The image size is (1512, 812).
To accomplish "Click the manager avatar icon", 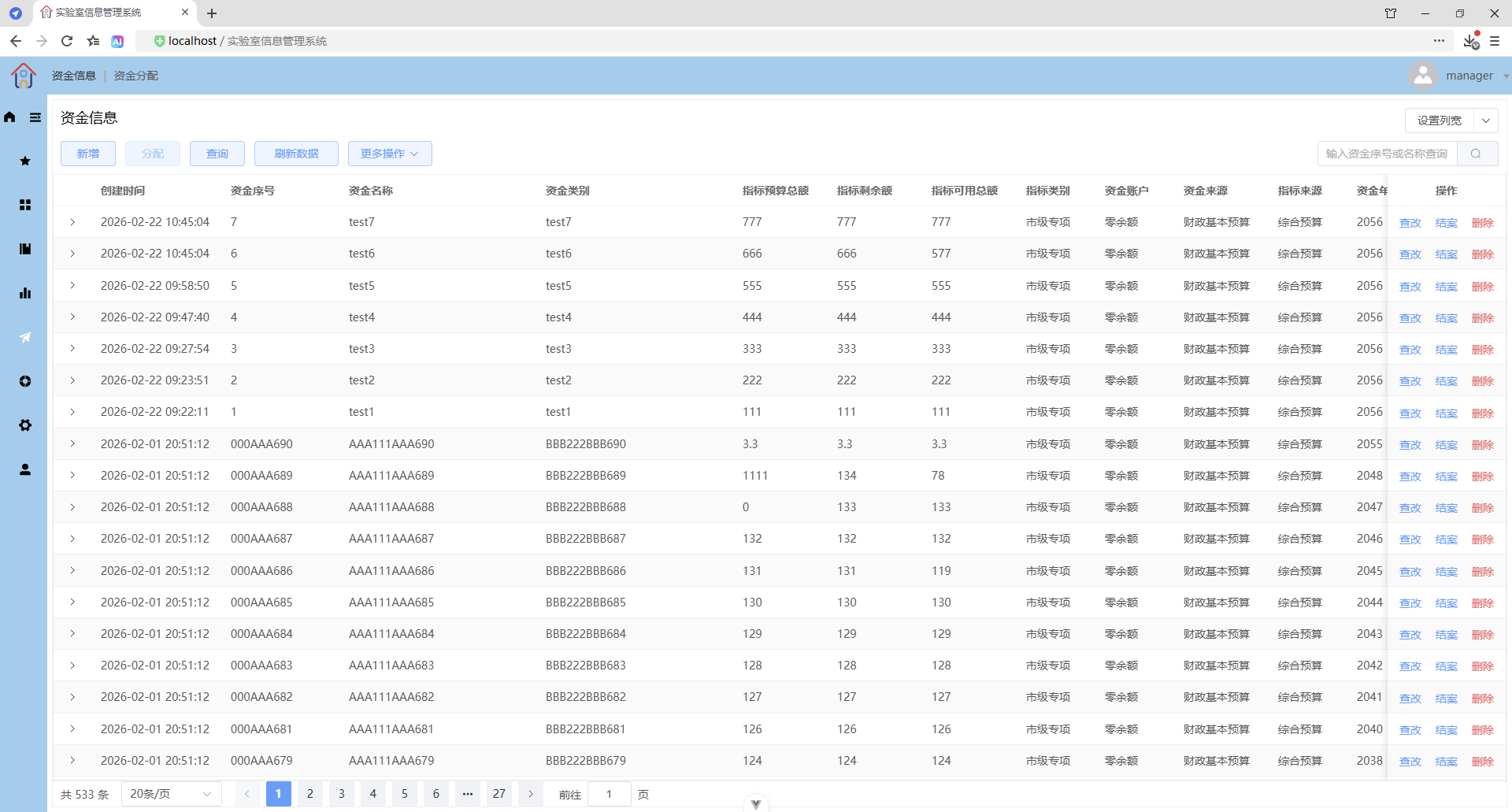I will pyautogui.click(x=1423, y=76).
